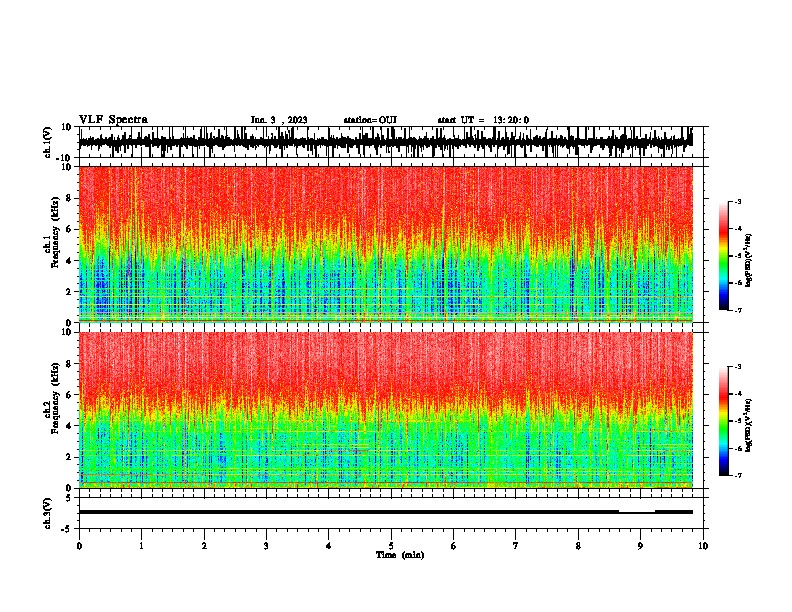Click the ch.1 spectrogram color scale bar
Image resolution: width=792 pixels, height=612 pixels.
coord(723,256)
